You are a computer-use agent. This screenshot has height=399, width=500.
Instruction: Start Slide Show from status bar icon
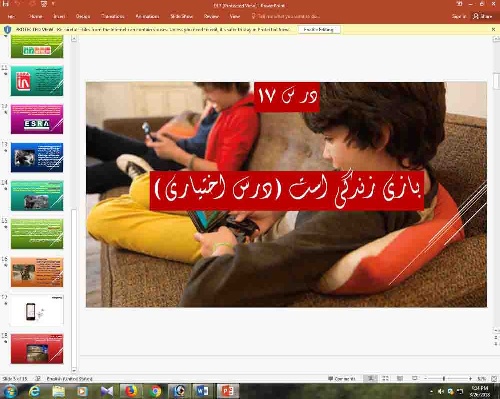(x=415, y=379)
